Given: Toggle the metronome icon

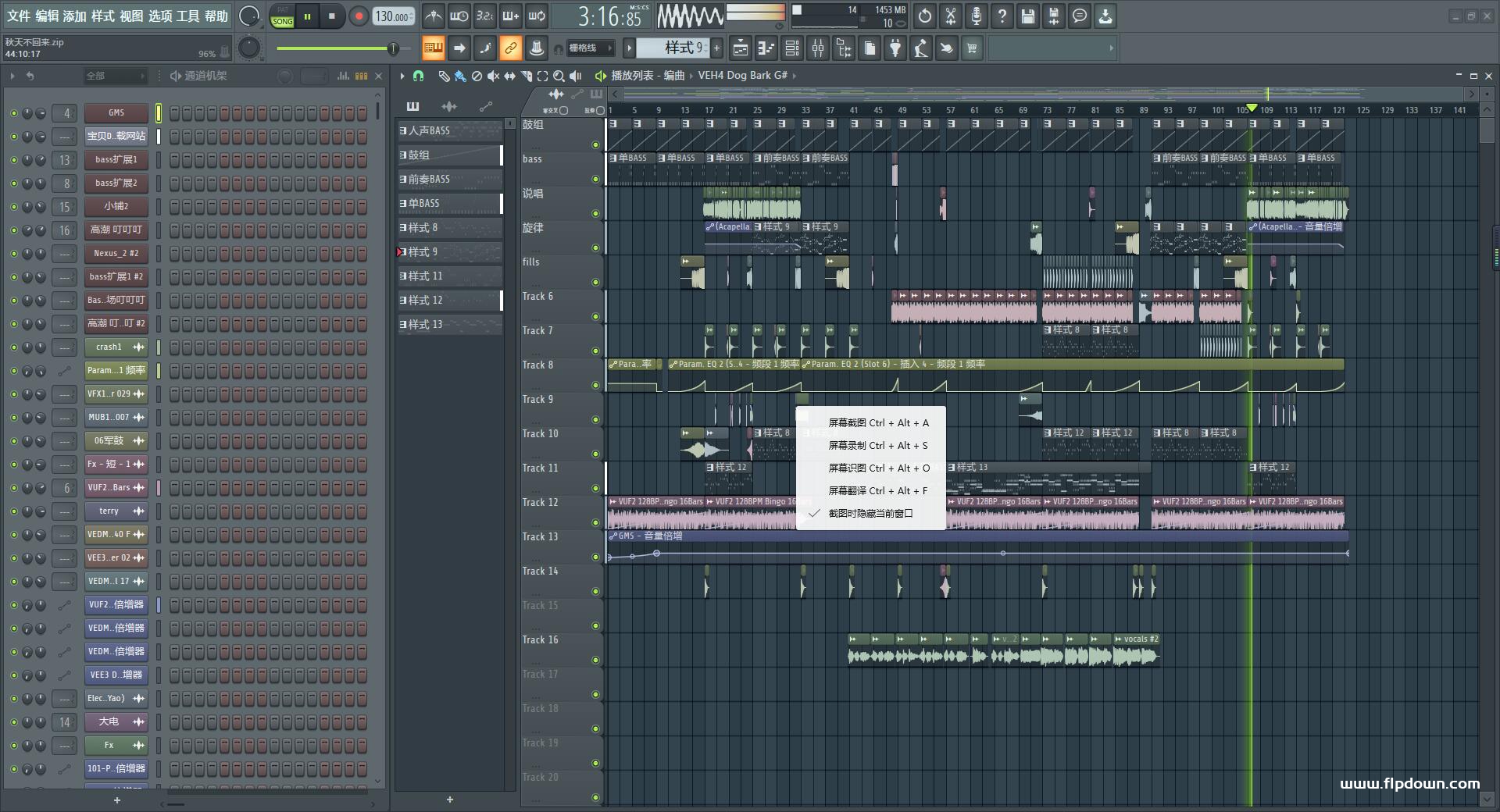Looking at the screenshot, I should (434, 16).
